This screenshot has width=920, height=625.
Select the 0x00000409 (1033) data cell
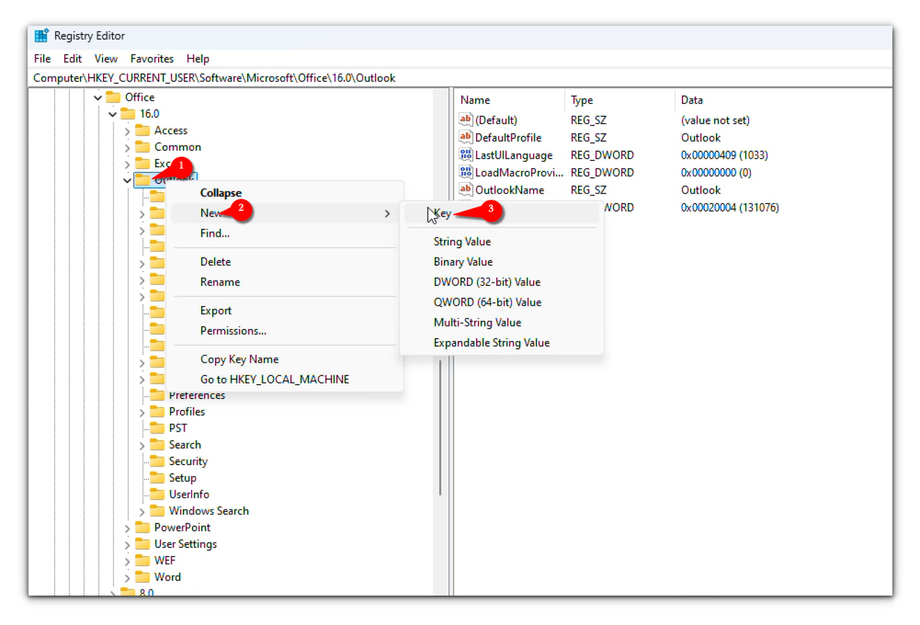724,155
